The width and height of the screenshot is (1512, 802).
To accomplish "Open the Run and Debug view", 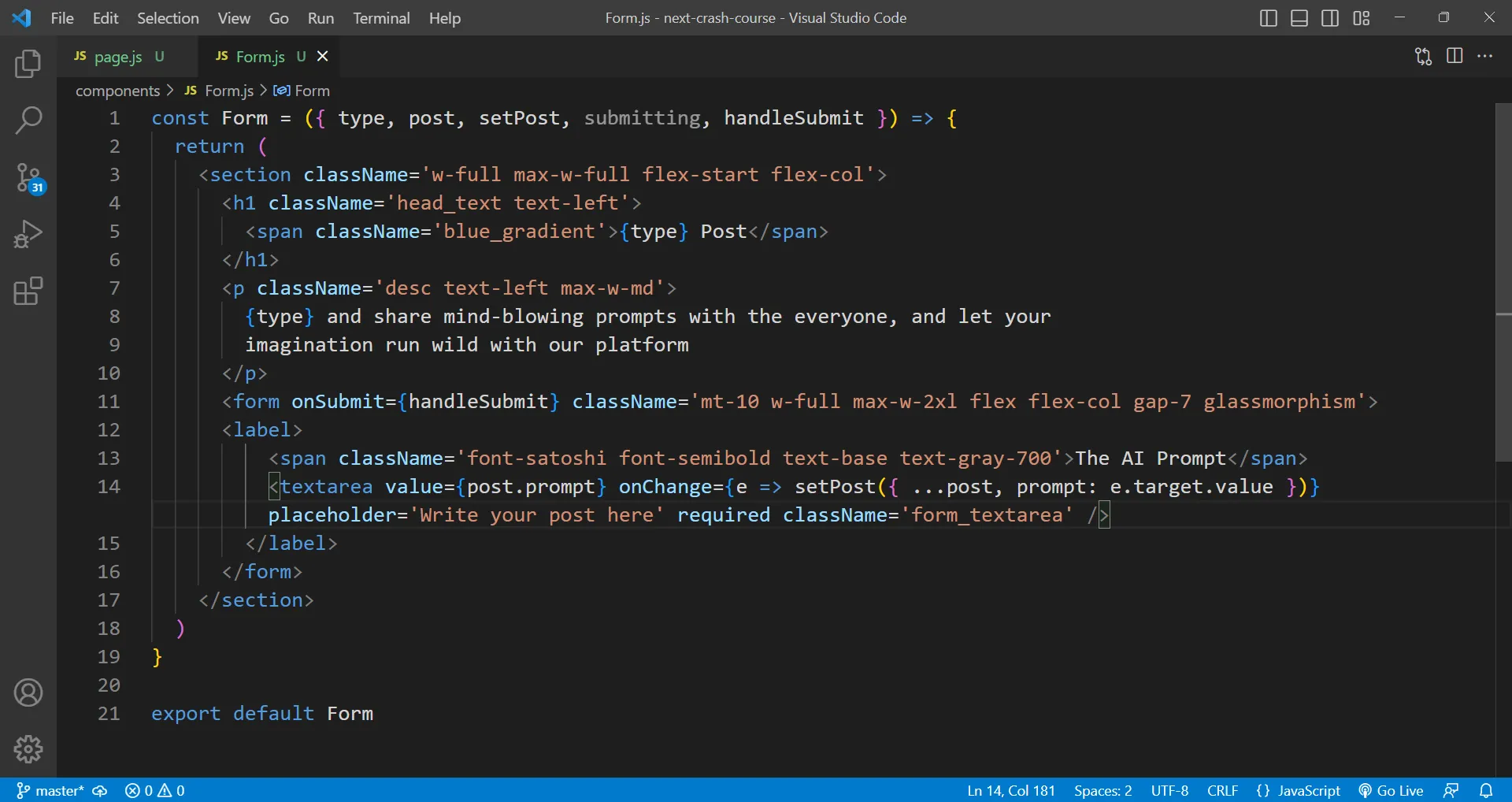I will [x=28, y=234].
